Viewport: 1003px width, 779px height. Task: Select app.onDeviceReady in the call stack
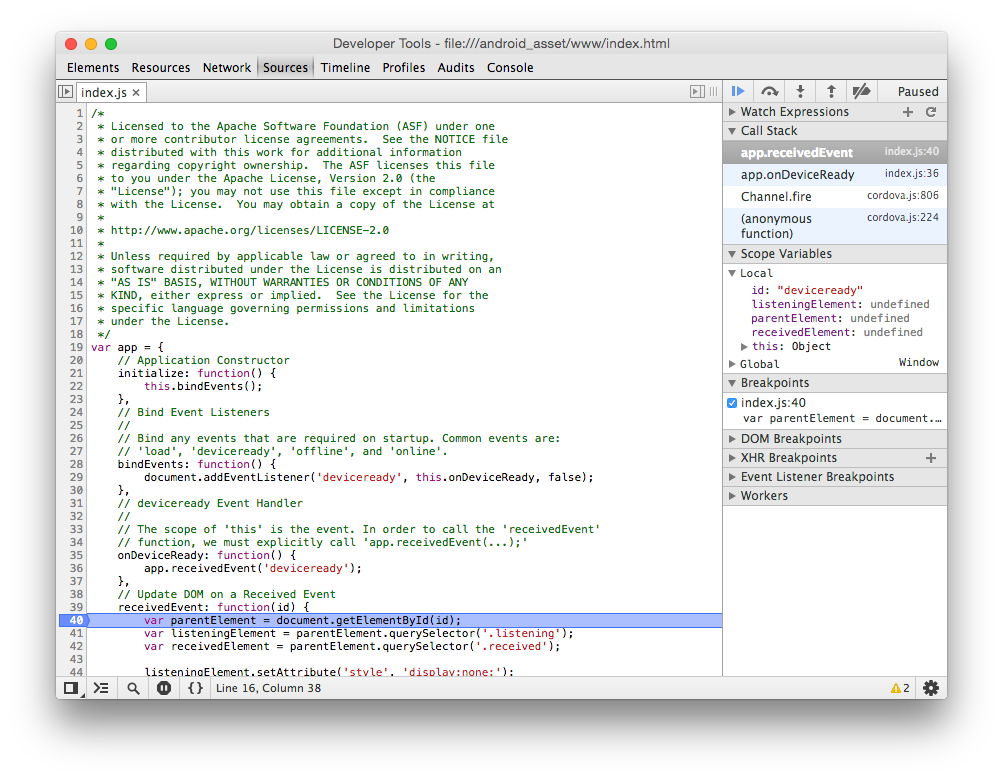(797, 175)
